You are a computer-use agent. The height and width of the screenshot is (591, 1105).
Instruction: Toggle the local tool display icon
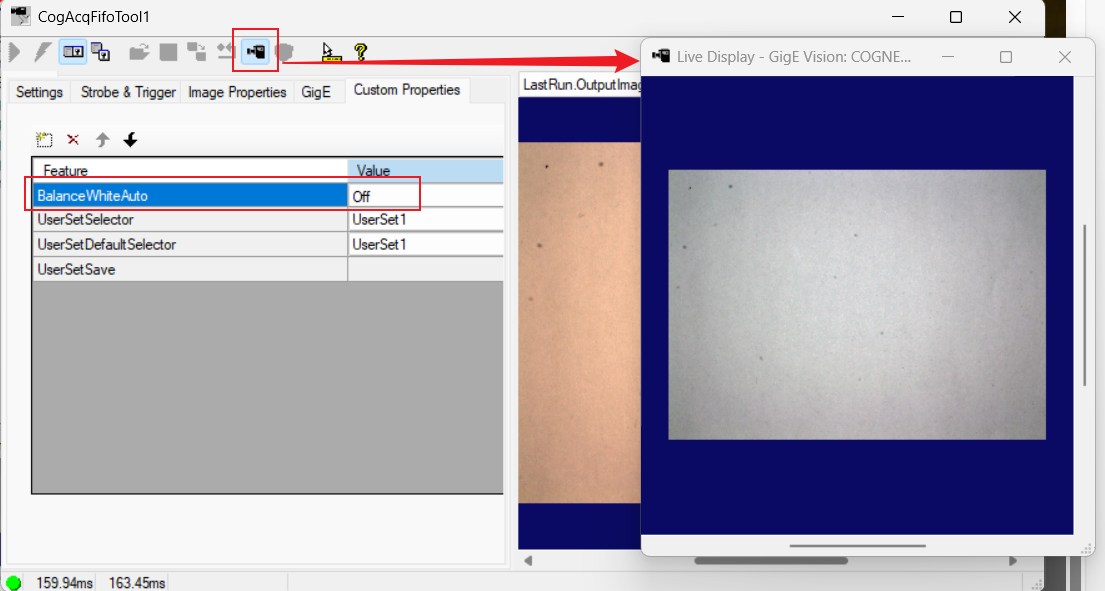(x=73, y=52)
